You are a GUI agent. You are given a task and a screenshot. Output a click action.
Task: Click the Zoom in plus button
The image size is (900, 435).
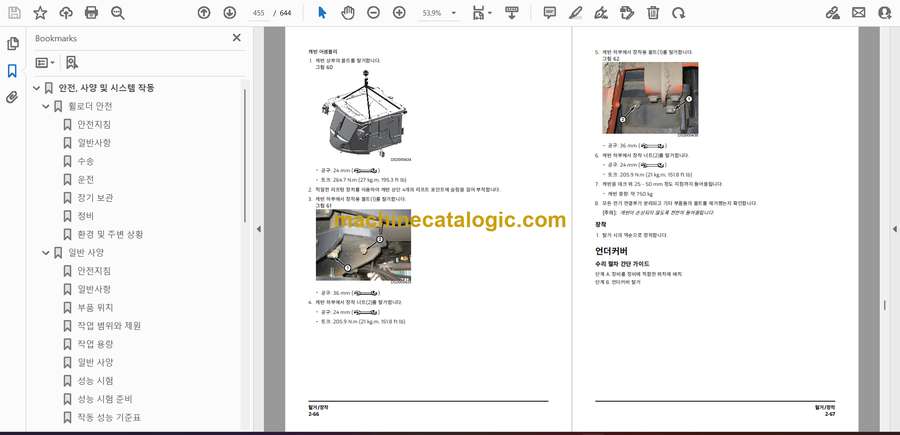[399, 13]
